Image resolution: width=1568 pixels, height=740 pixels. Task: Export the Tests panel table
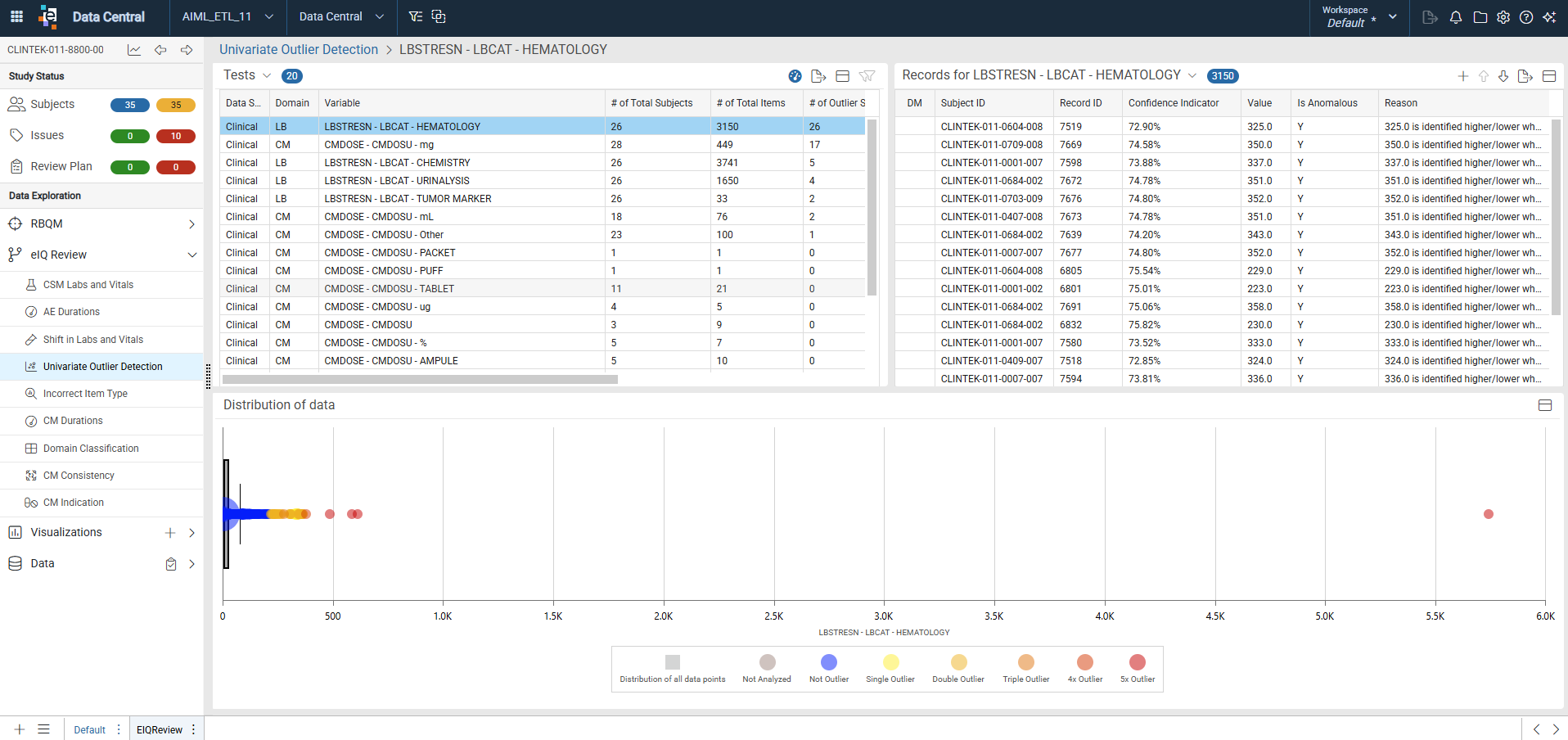coord(818,76)
